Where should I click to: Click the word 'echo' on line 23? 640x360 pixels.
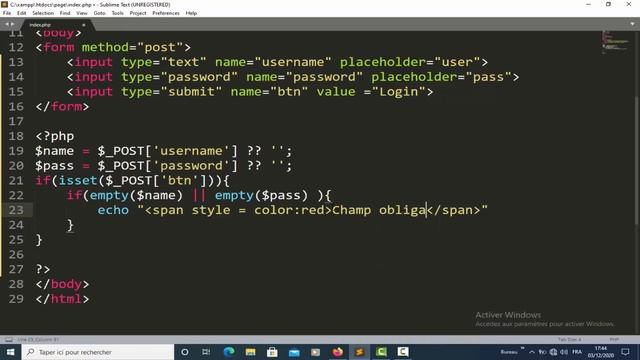[x=113, y=210]
